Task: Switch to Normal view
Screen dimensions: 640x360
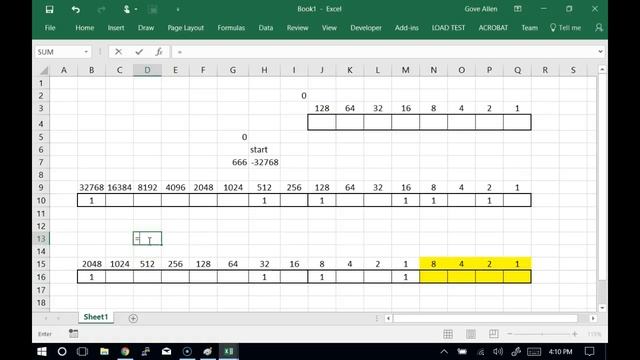Action: coord(448,334)
